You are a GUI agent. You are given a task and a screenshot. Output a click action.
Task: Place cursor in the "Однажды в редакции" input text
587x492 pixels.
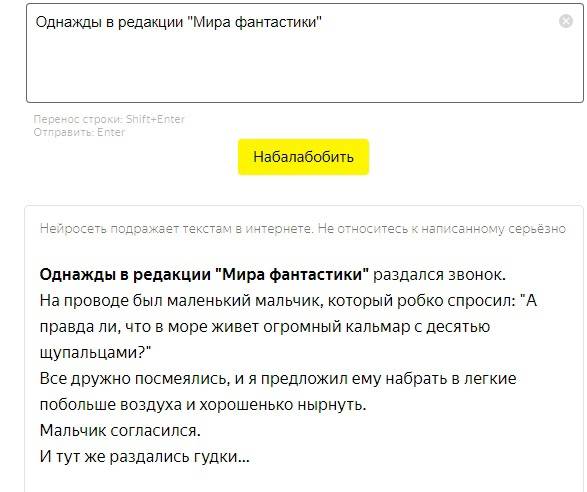pyautogui.click(x=179, y=22)
